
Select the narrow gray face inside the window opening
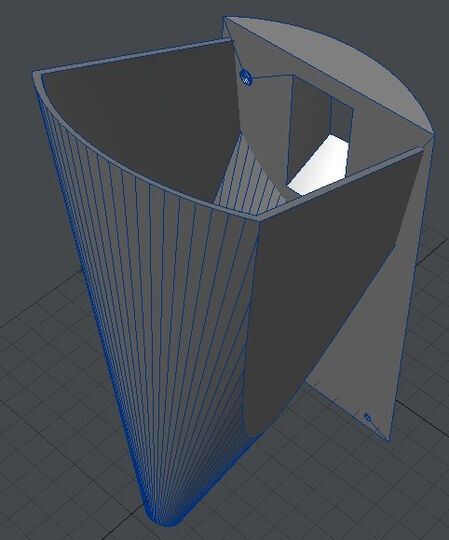pyautogui.click(x=342, y=121)
